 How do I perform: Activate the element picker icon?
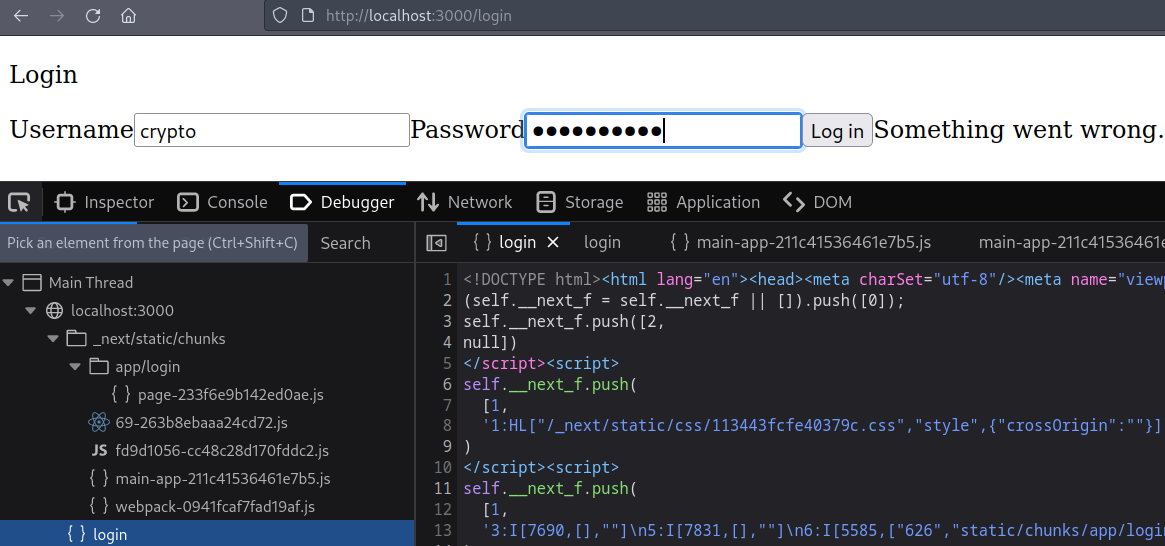pos(19,203)
